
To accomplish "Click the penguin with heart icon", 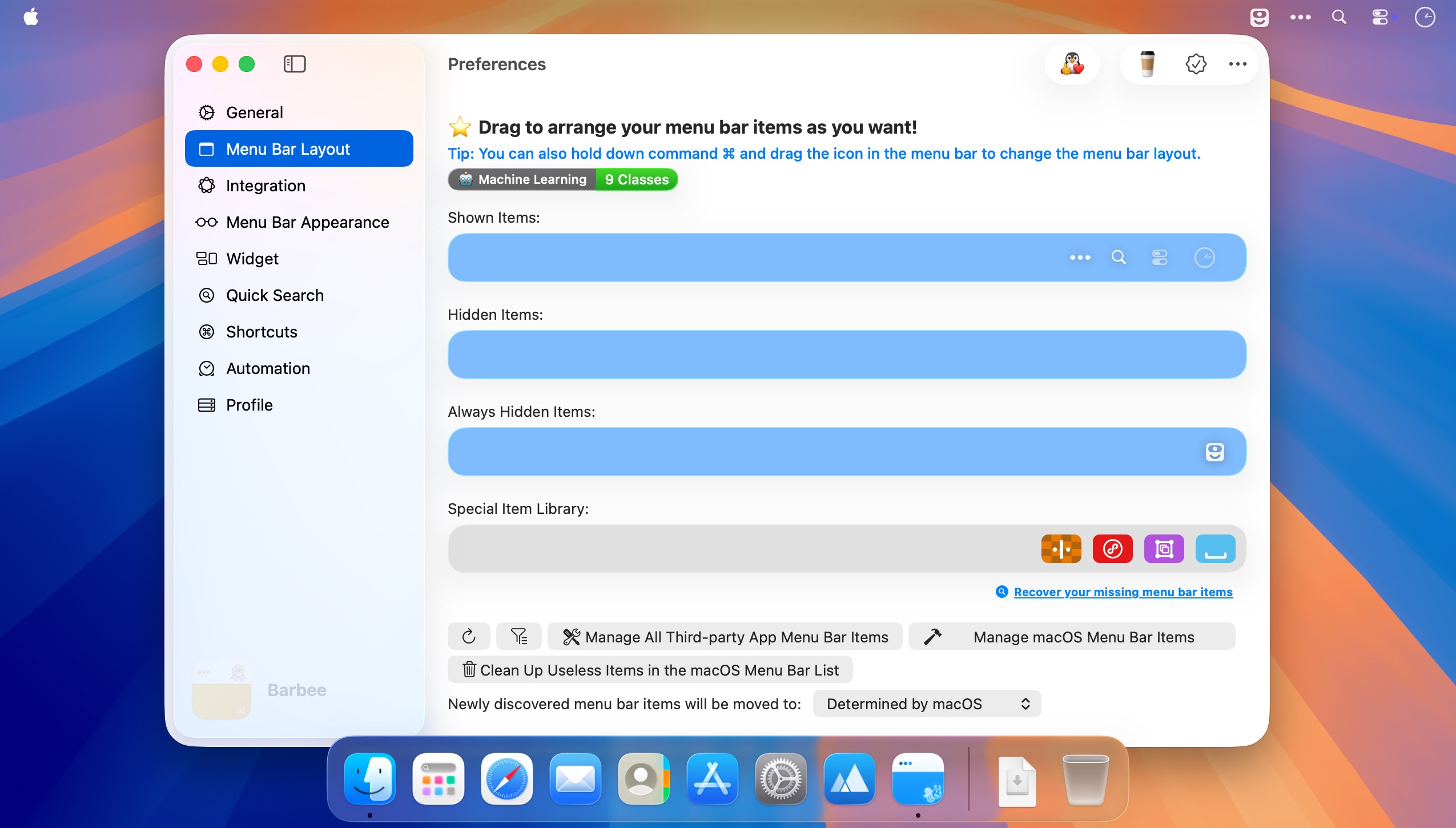I will click(x=1072, y=64).
